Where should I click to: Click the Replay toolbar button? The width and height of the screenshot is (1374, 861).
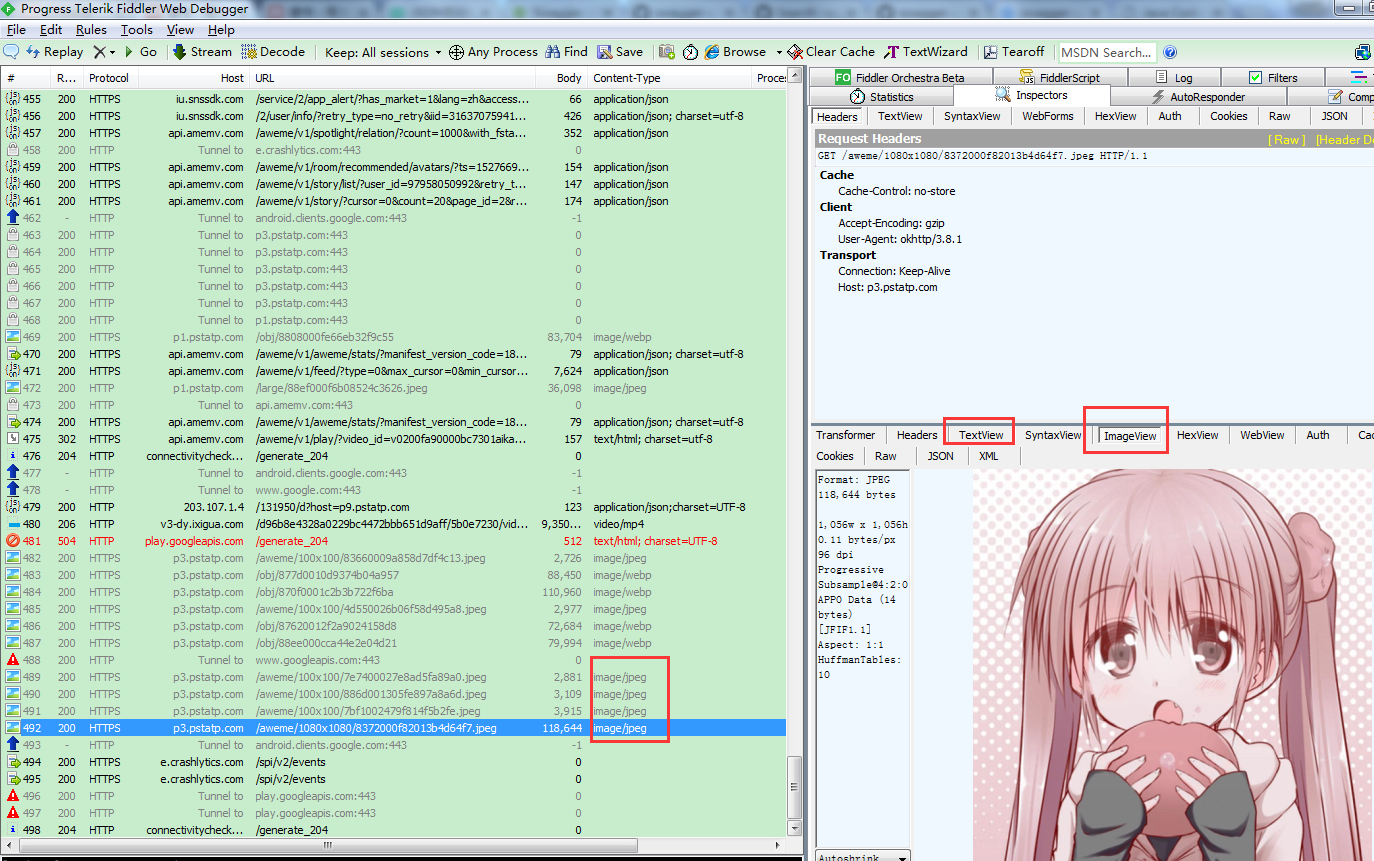[55, 52]
